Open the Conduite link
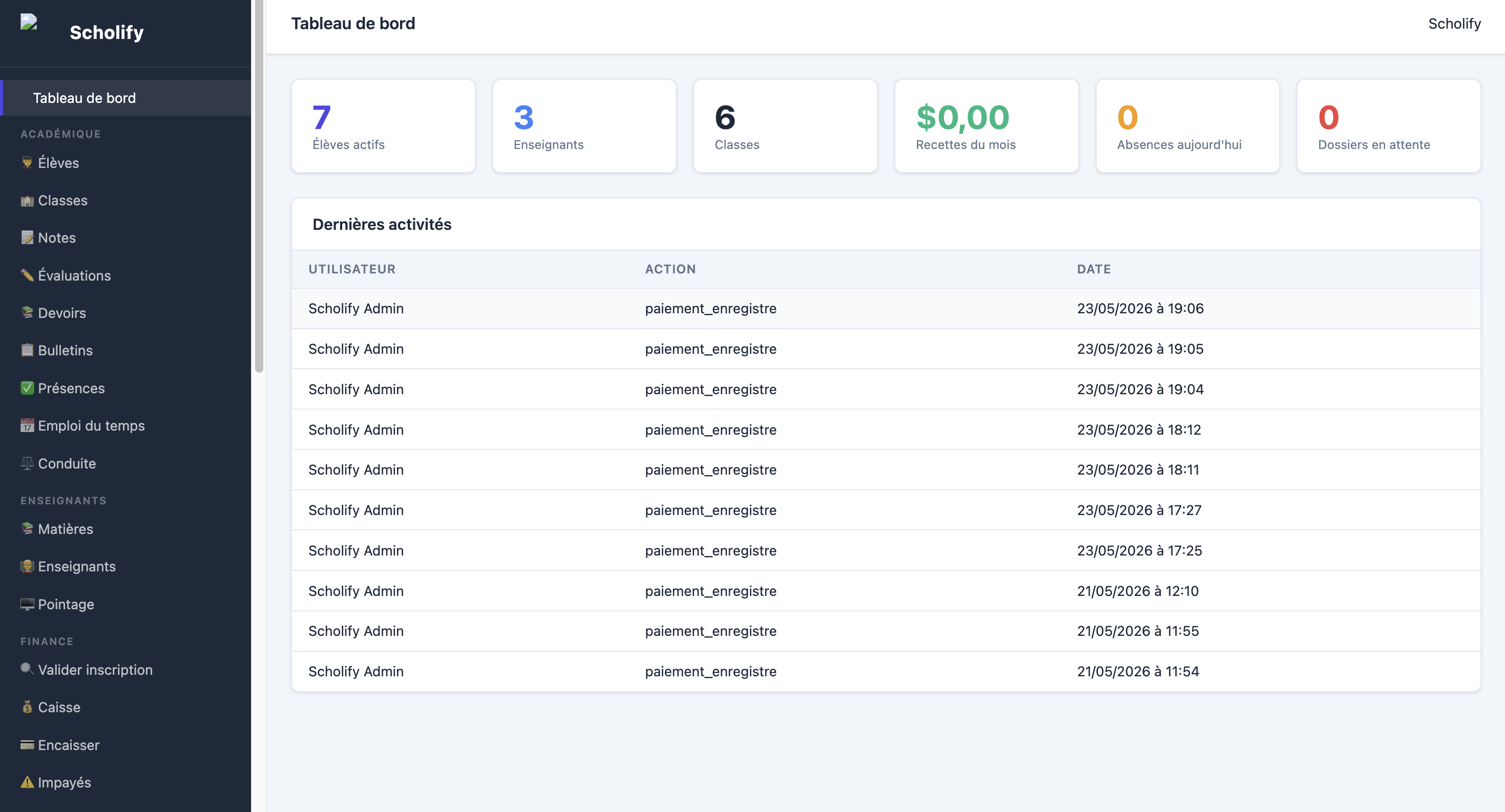 tap(126, 463)
